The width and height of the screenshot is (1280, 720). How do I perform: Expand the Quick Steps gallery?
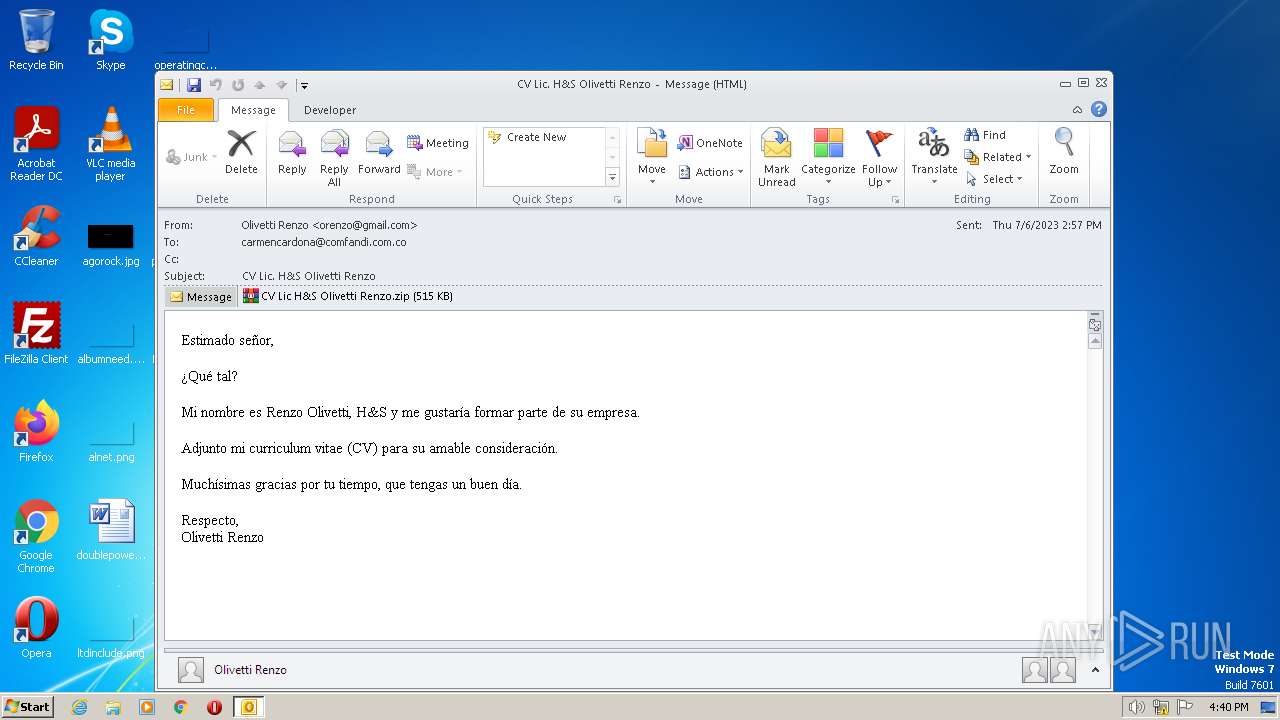pos(612,177)
